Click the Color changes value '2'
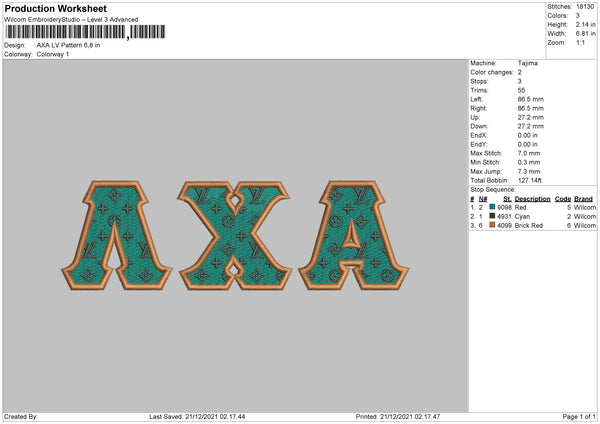600x424 pixels. pos(520,72)
